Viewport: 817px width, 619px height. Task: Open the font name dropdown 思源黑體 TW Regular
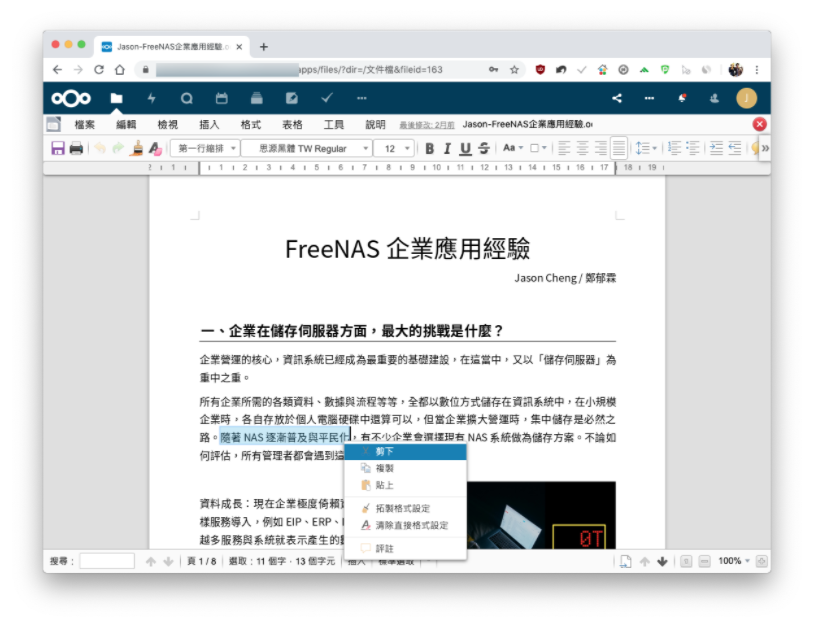click(x=307, y=148)
